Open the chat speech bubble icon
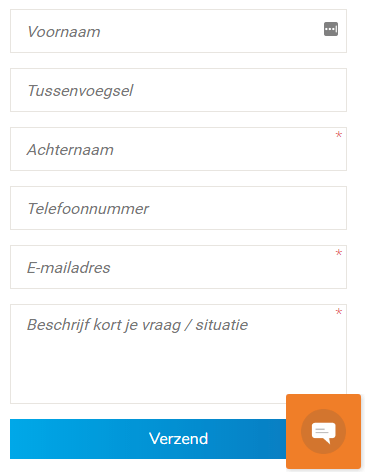The image size is (365, 472). (323, 432)
